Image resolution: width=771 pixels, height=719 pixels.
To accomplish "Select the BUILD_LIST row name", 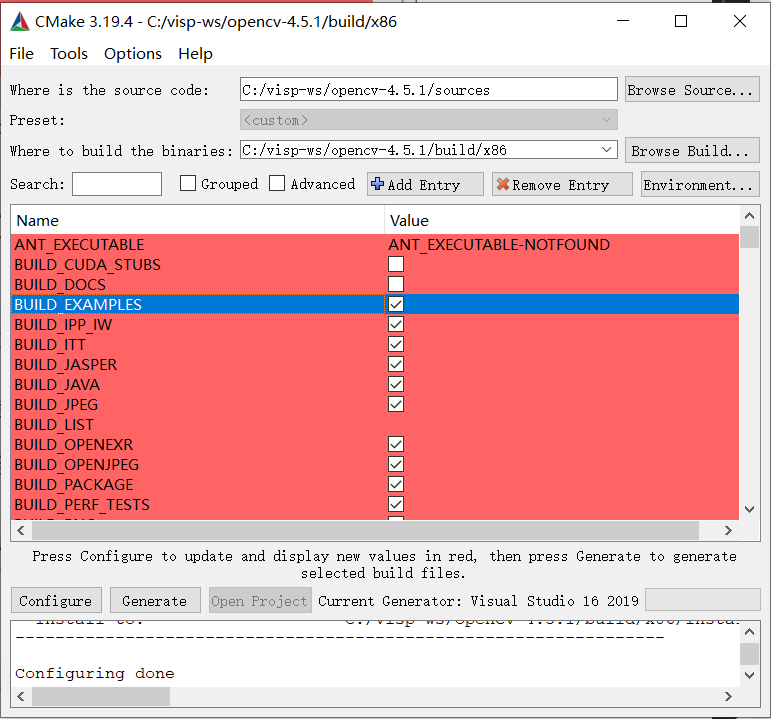I will coord(54,424).
